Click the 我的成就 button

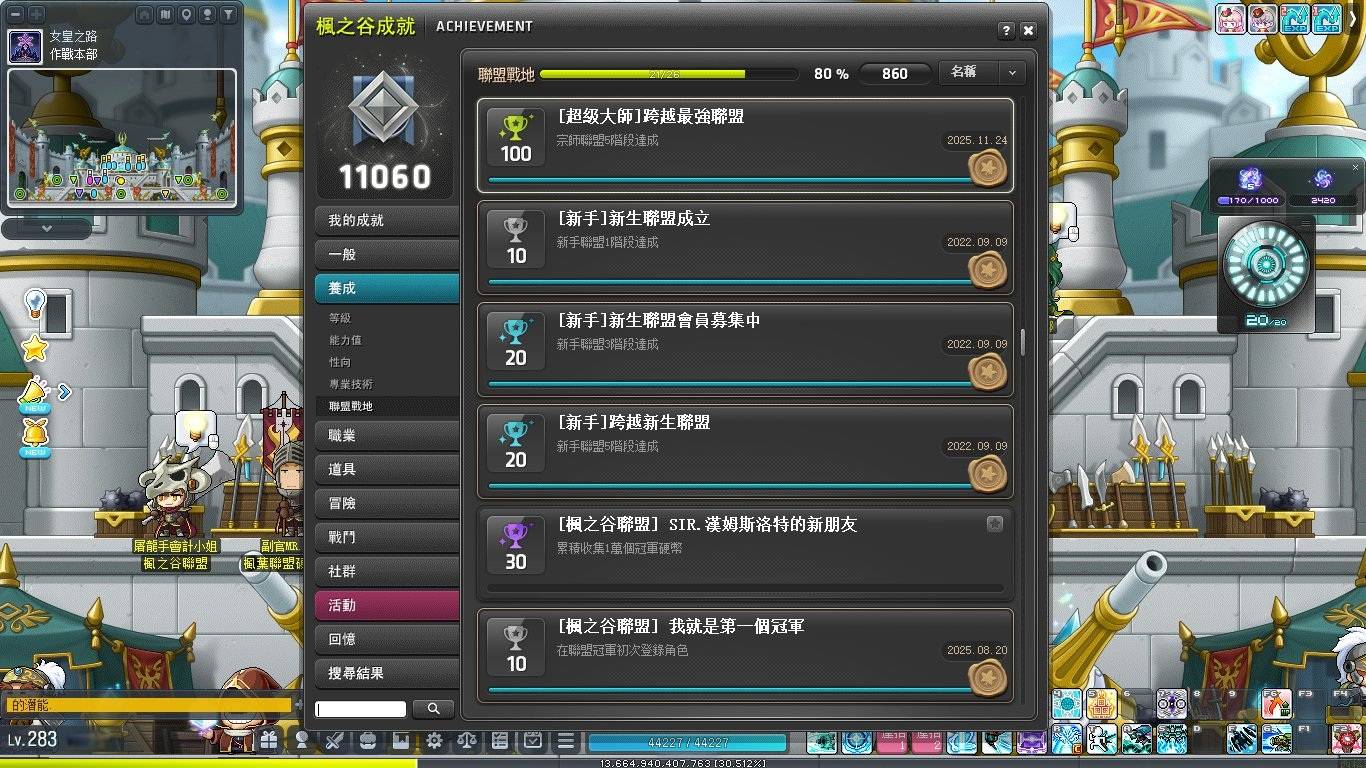pos(386,220)
